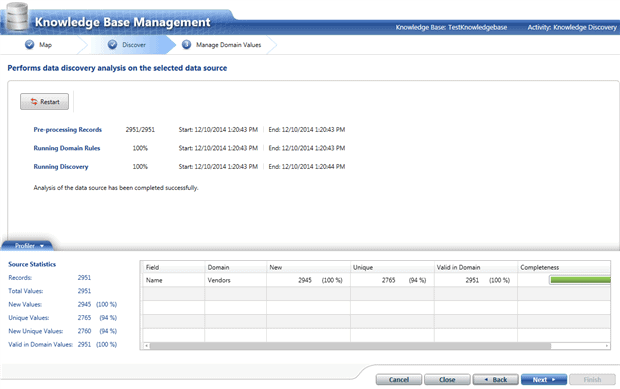Click the profiler table horizontal scrollbar thumb
Viewport: 620px width, 389px height.
[350, 346]
